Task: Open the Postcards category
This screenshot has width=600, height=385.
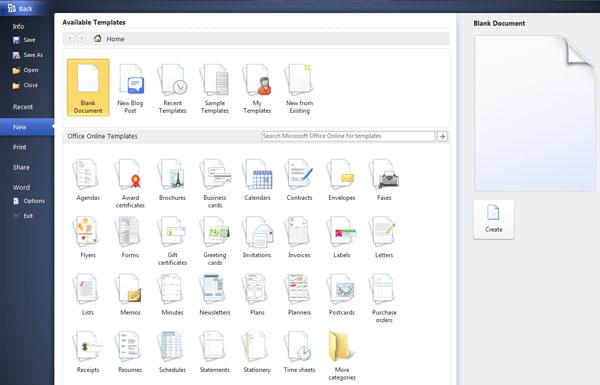Action: (x=342, y=295)
